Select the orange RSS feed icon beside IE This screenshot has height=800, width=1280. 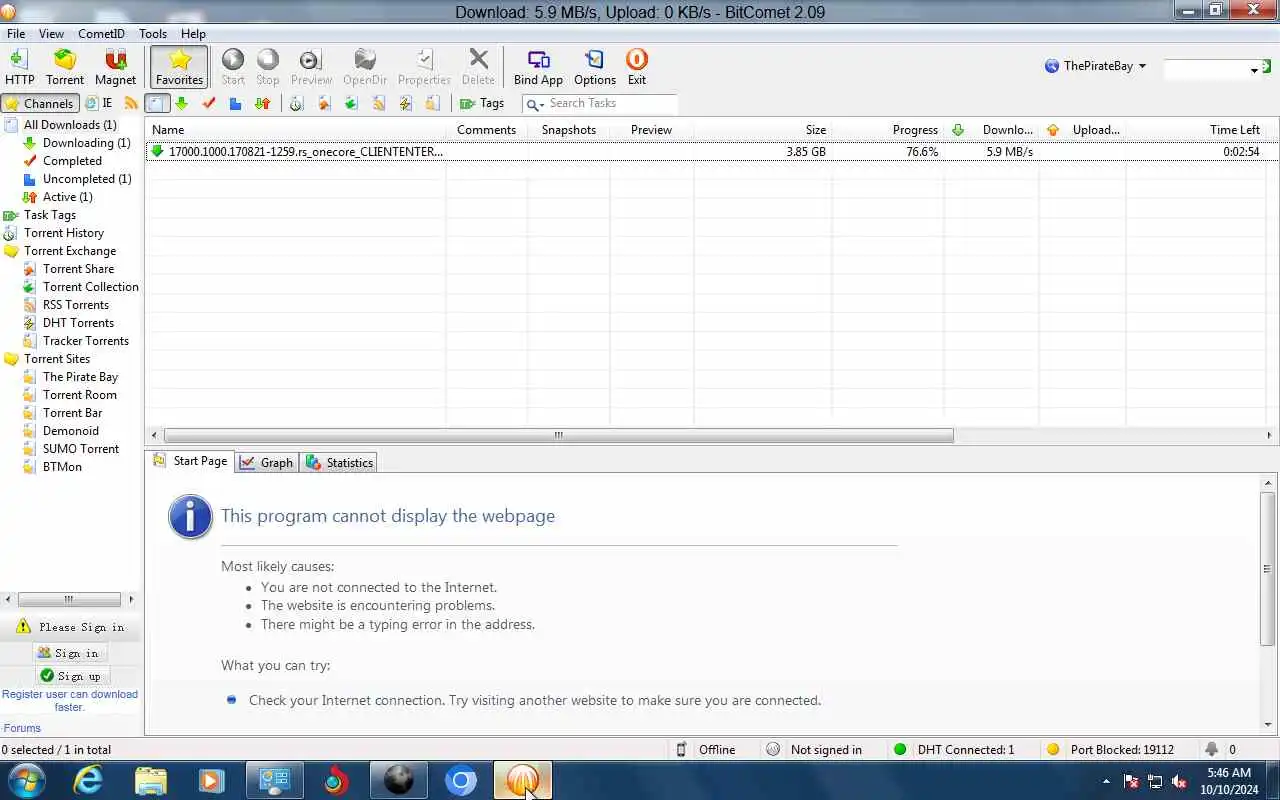coord(131,103)
